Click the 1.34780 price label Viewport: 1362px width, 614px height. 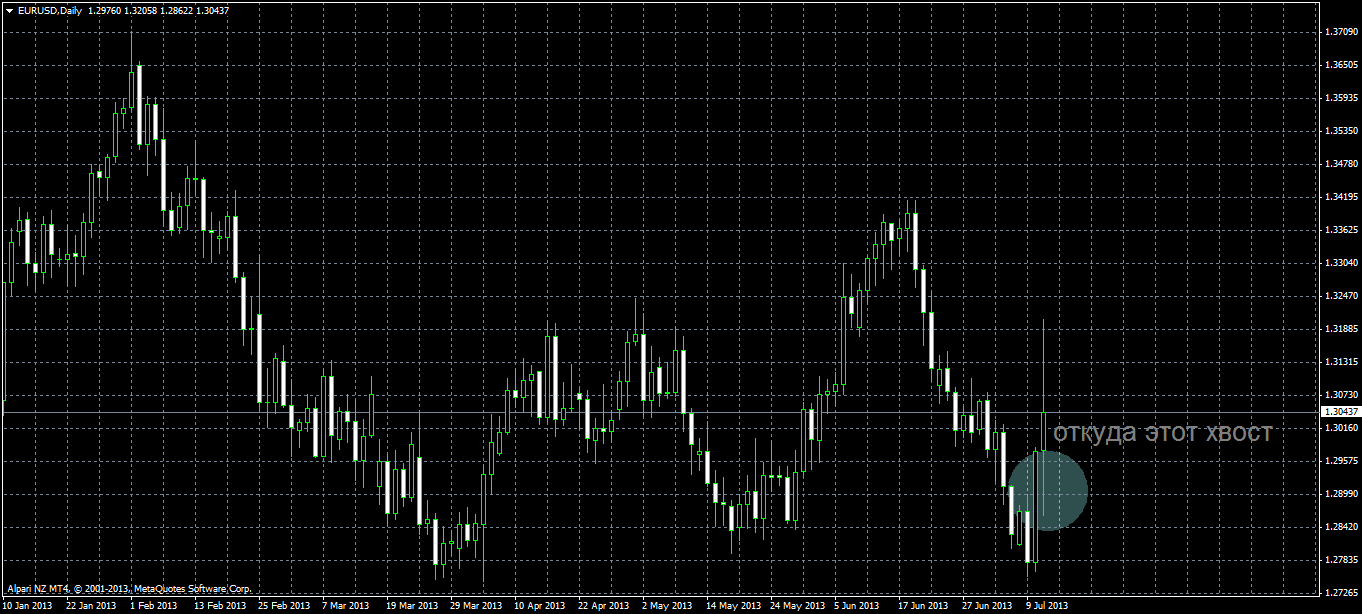(1340, 164)
